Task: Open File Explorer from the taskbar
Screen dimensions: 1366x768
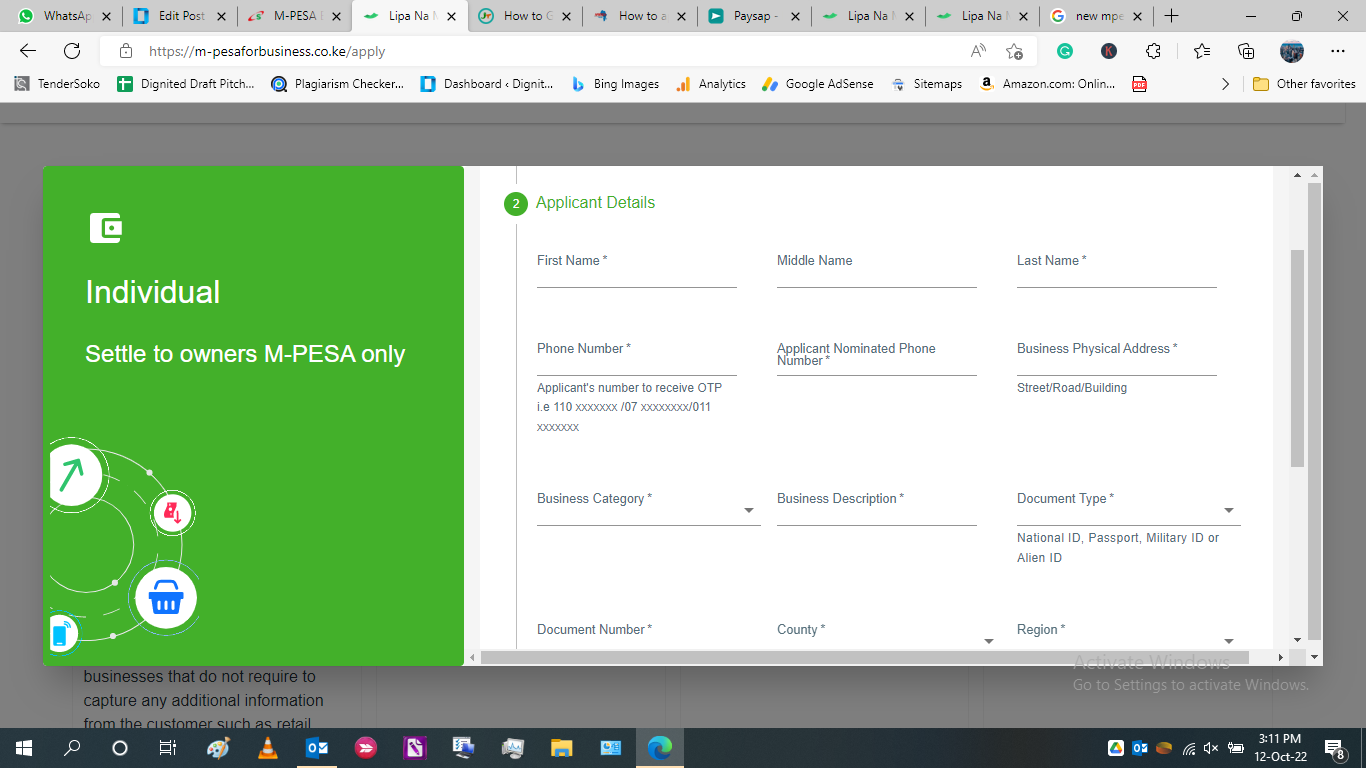Action: click(x=561, y=748)
